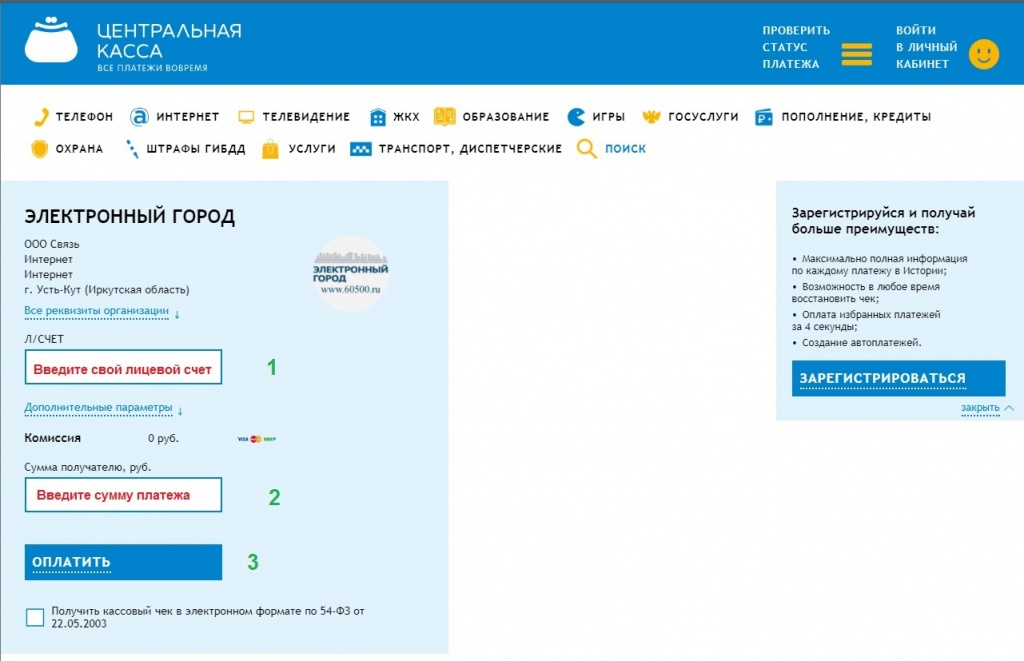This screenshot has width=1024, height=661.
Task: Select the Образование category
Action: 505,117
